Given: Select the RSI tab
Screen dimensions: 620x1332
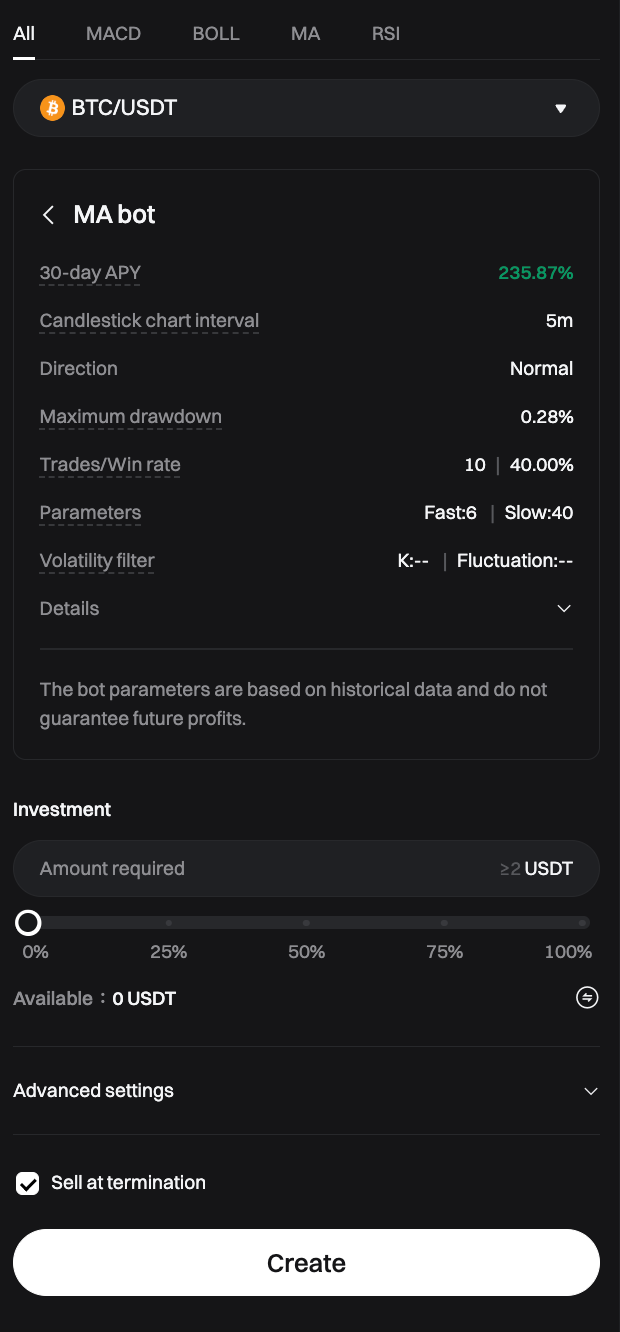Looking at the screenshot, I should pos(386,33).
